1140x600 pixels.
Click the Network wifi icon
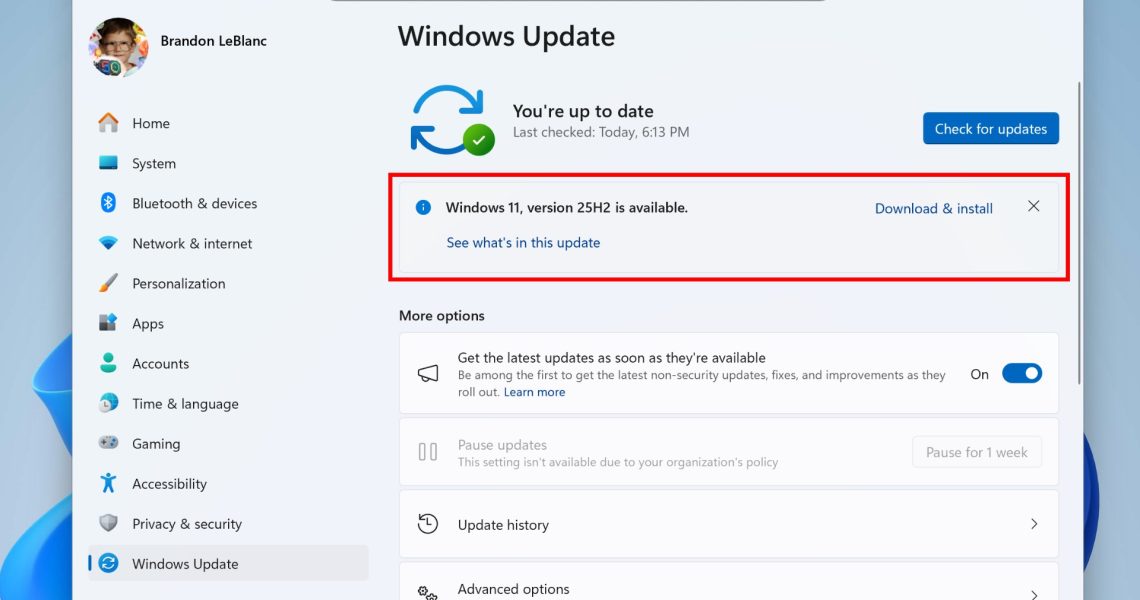(108, 243)
